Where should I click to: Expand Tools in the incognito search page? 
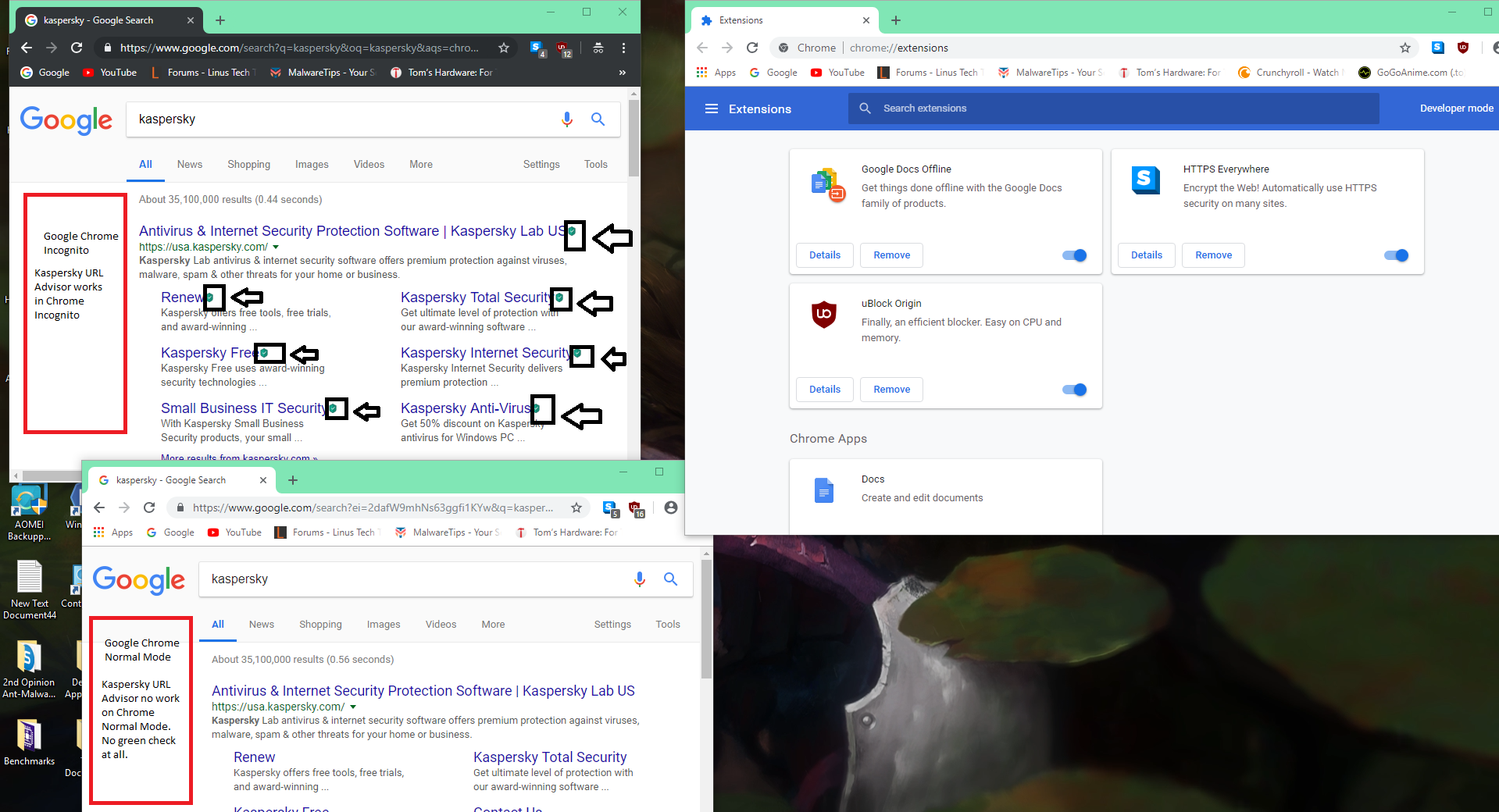[x=596, y=164]
